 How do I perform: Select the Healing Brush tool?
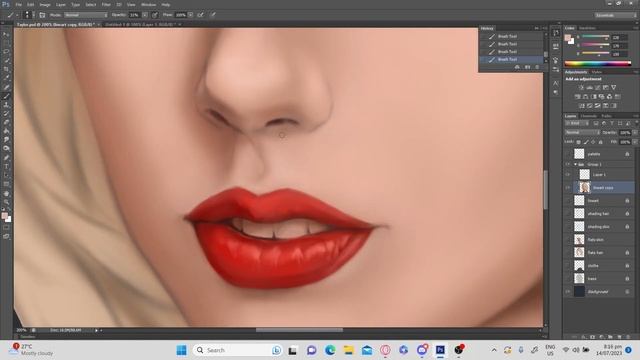pyautogui.click(x=6, y=87)
